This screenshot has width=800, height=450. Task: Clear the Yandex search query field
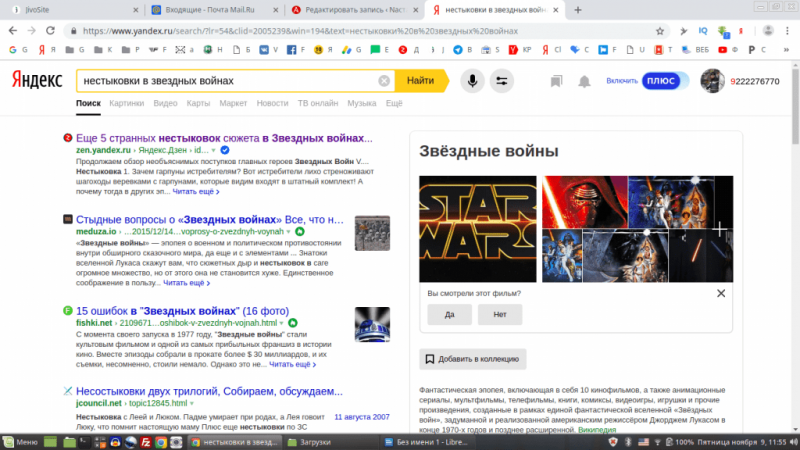[384, 81]
